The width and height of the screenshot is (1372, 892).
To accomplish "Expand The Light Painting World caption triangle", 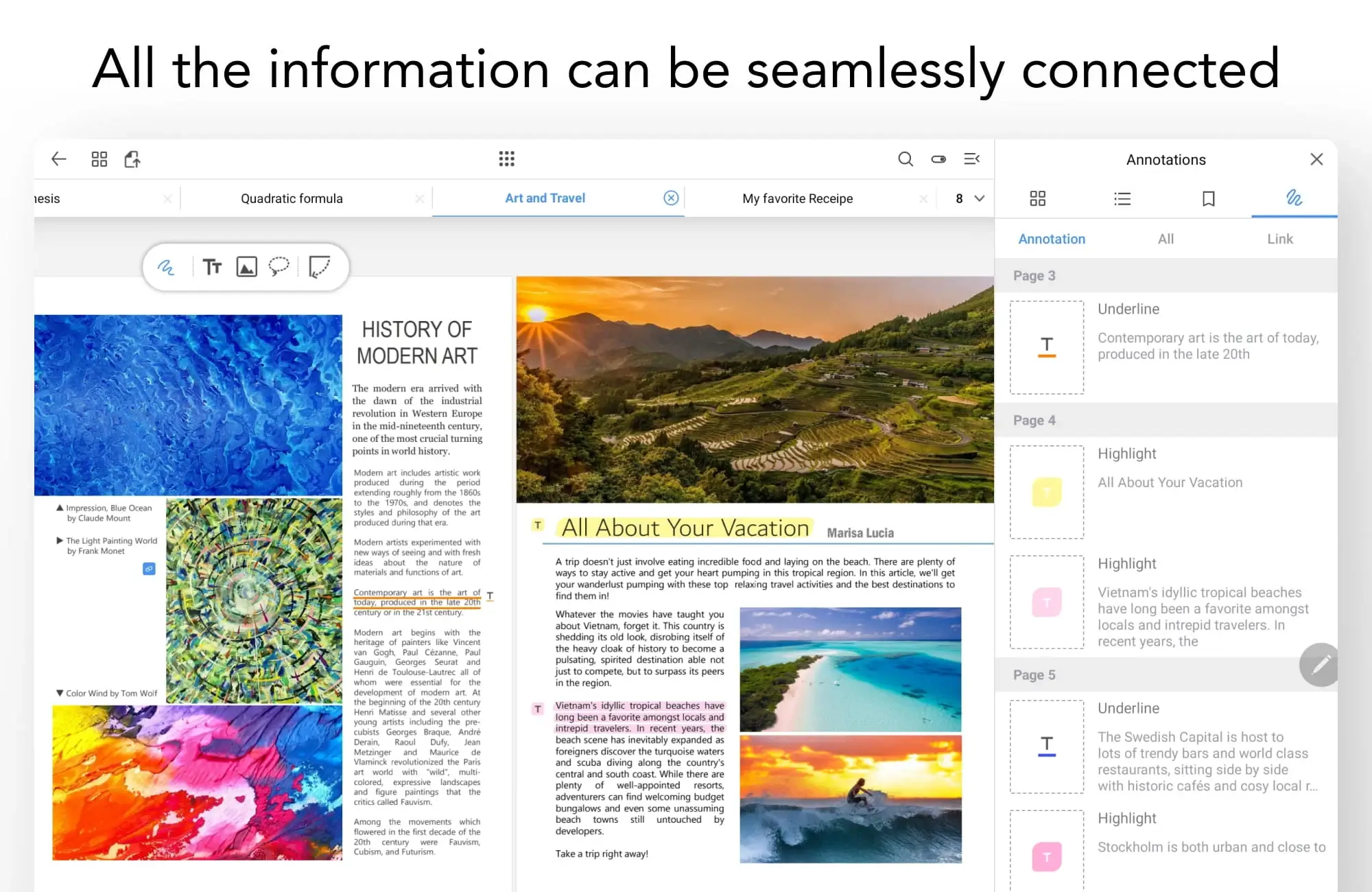I will [60, 541].
